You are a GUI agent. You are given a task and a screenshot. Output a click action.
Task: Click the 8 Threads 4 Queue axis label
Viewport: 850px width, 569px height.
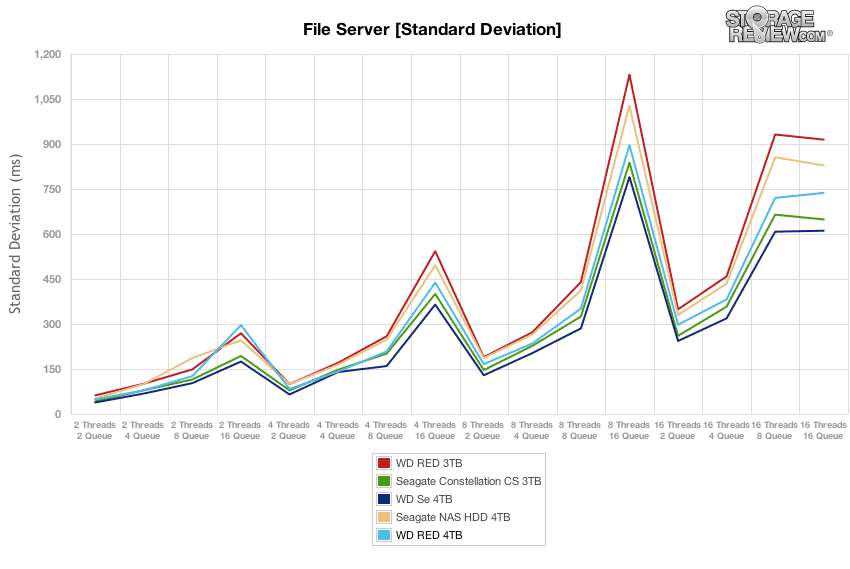pos(531,430)
